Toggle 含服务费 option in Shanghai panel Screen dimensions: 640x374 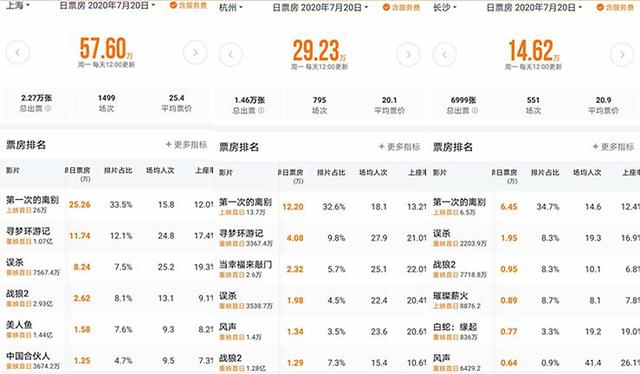point(188,5)
